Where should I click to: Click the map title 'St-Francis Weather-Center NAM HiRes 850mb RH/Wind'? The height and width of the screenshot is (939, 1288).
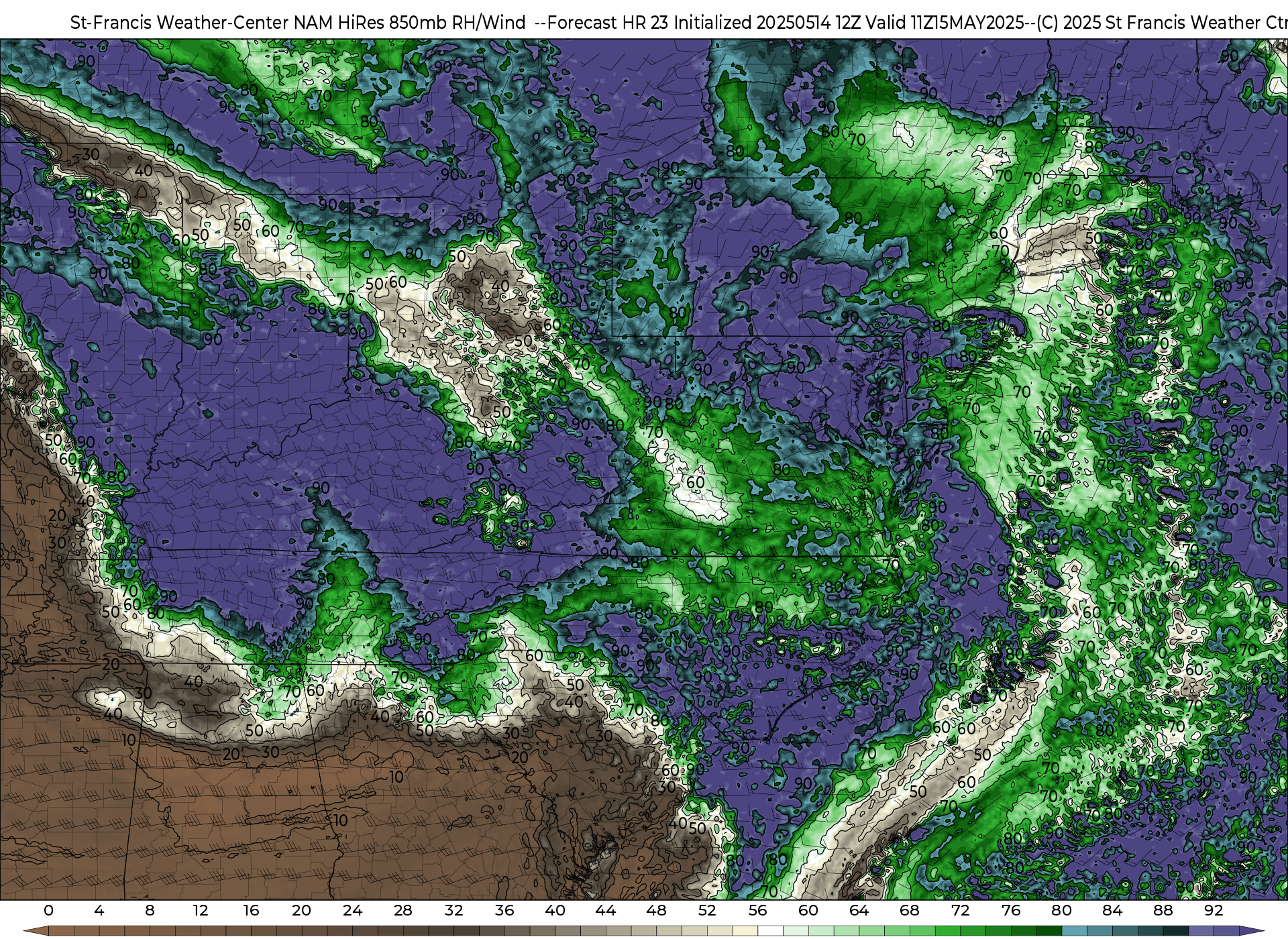pos(298,23)
